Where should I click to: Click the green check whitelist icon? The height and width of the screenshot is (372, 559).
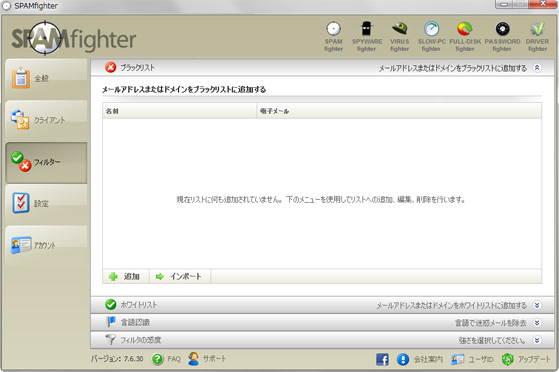(x=111, y=305)
